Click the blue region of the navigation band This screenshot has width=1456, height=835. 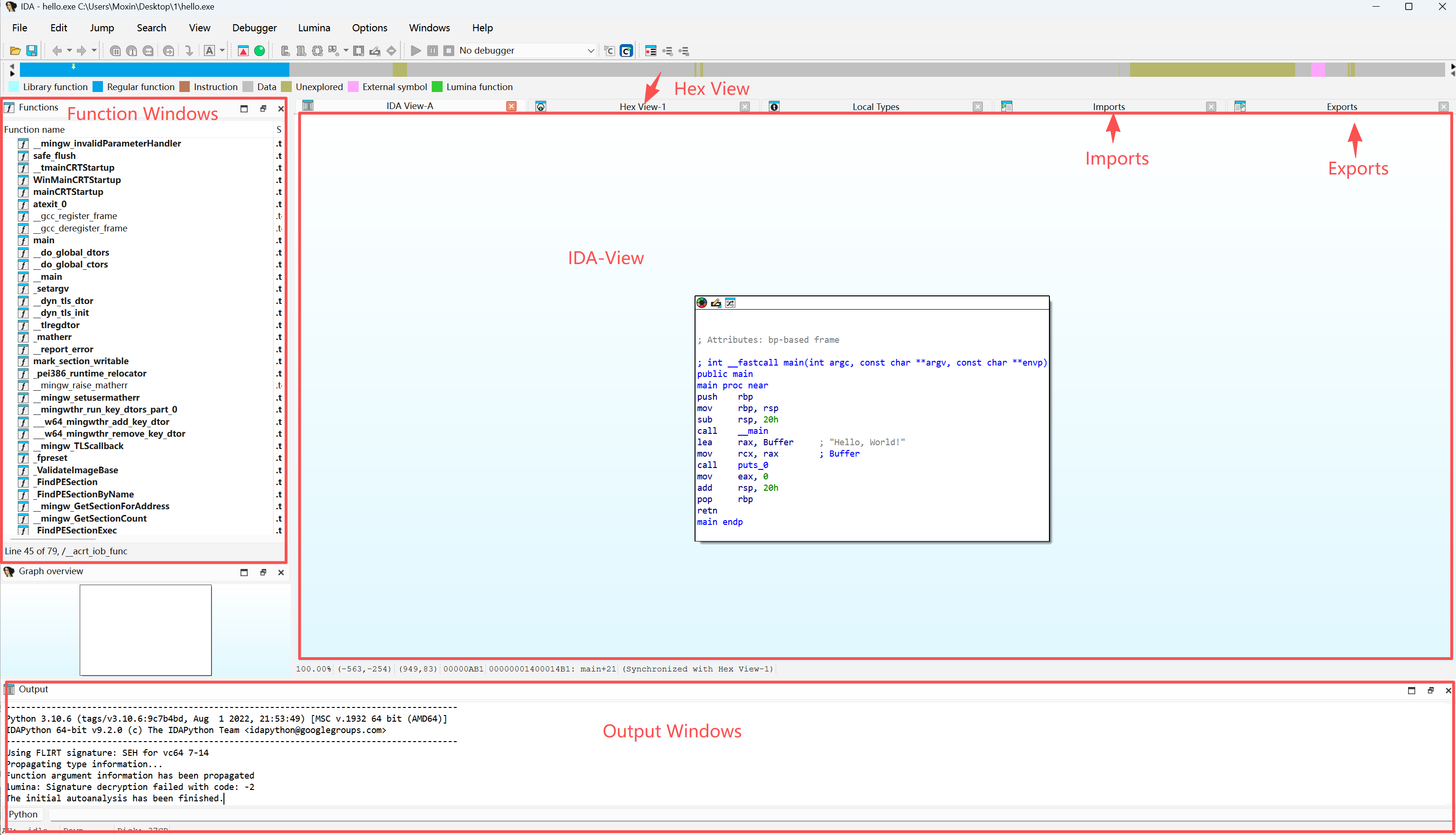pos(172,70)
